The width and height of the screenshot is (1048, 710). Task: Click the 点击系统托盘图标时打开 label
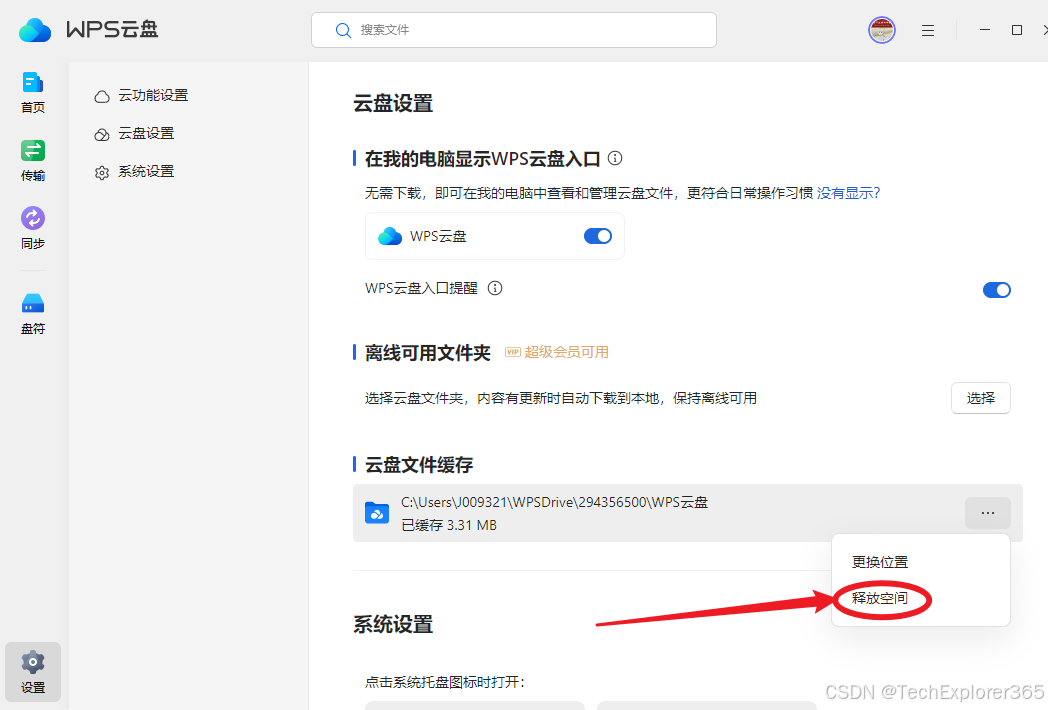445,682
